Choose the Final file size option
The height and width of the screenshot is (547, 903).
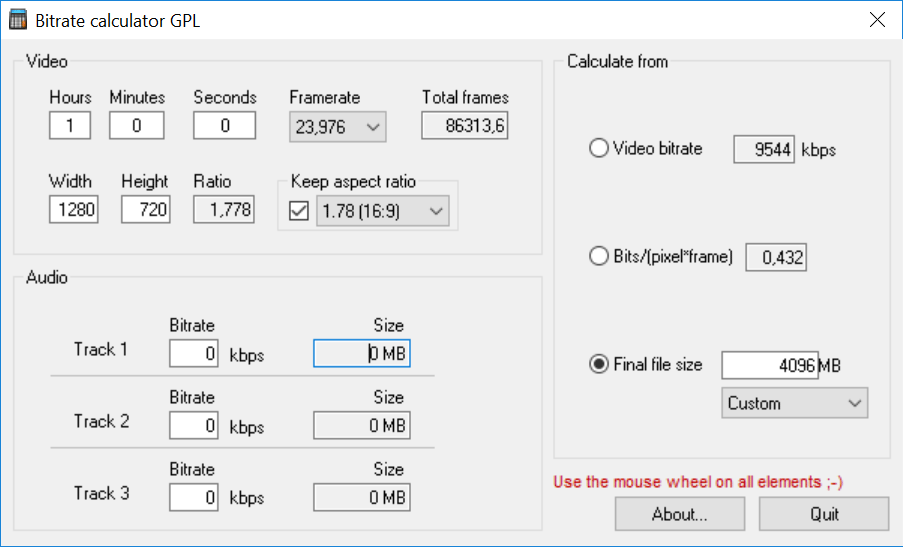click(600, 365)
